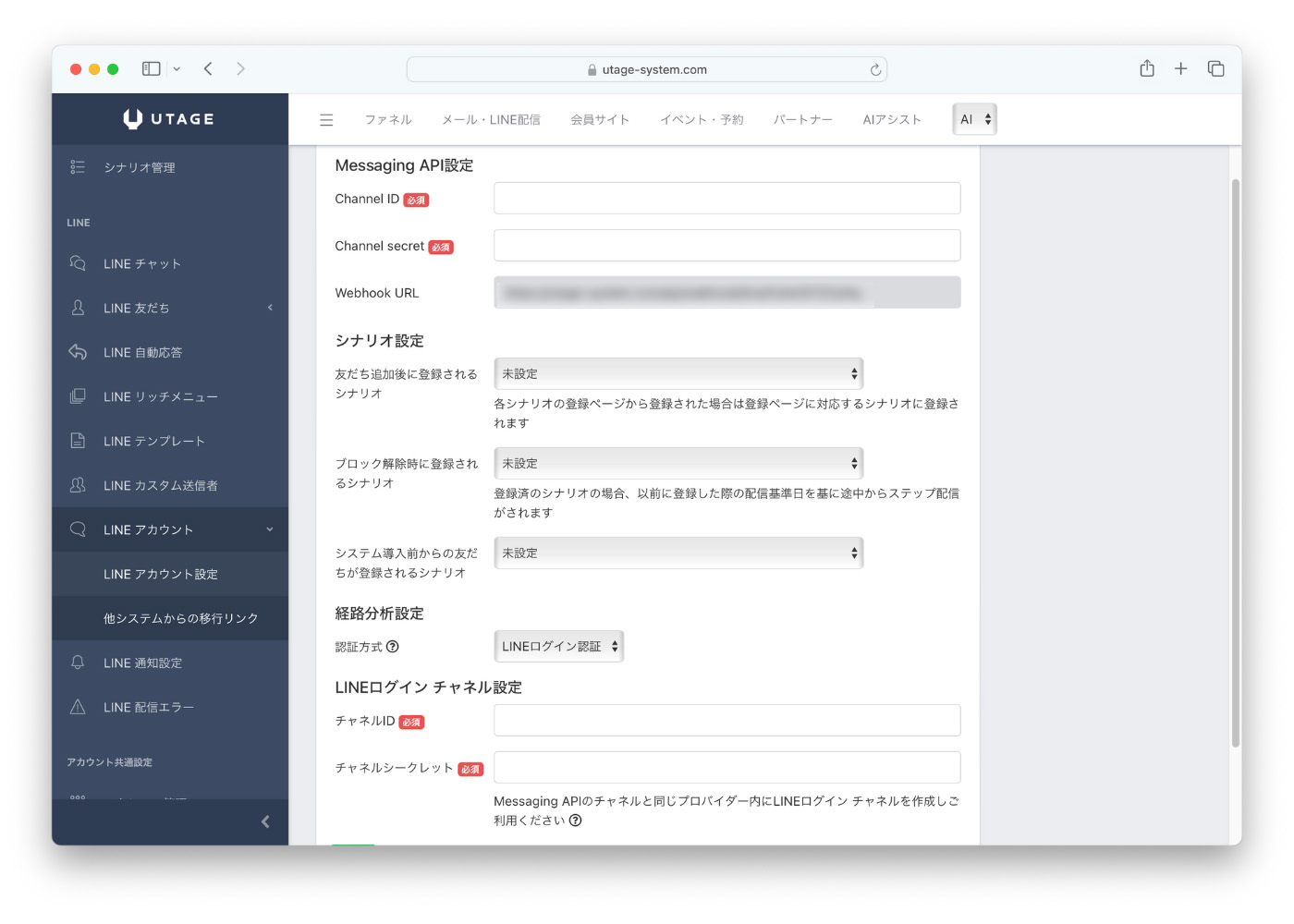The image size is (1294, 924).
Task: Open システム導入前からの友だち scenario dropdown
Action: 678,553
